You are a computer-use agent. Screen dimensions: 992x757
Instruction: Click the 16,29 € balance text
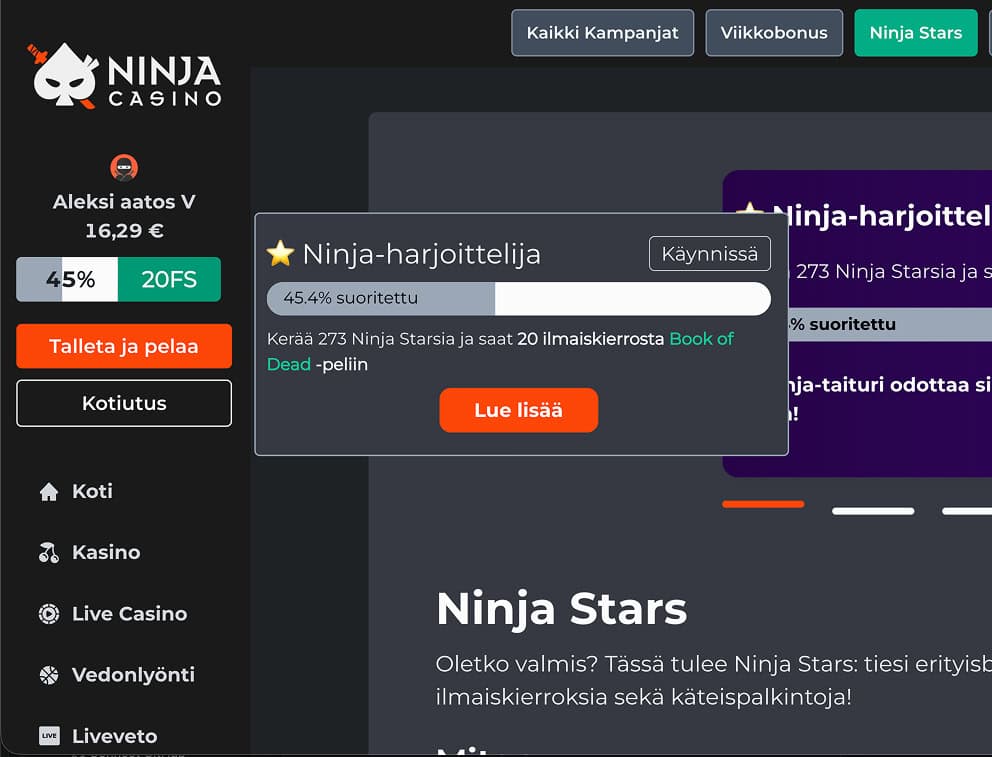[124, 231]
